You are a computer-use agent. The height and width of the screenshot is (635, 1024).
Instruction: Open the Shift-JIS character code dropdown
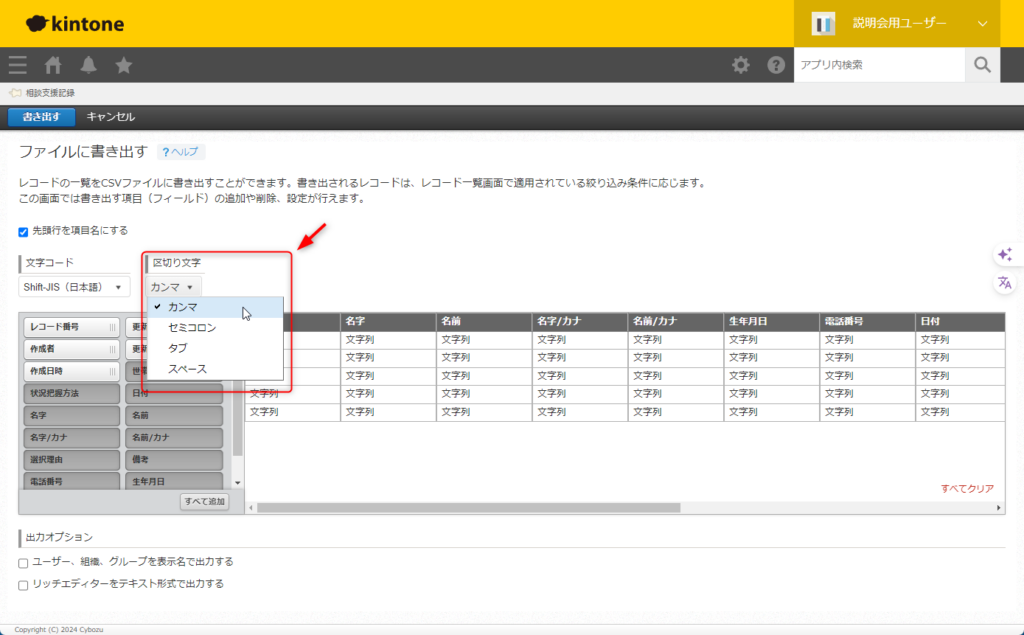(x=75, y=287)
